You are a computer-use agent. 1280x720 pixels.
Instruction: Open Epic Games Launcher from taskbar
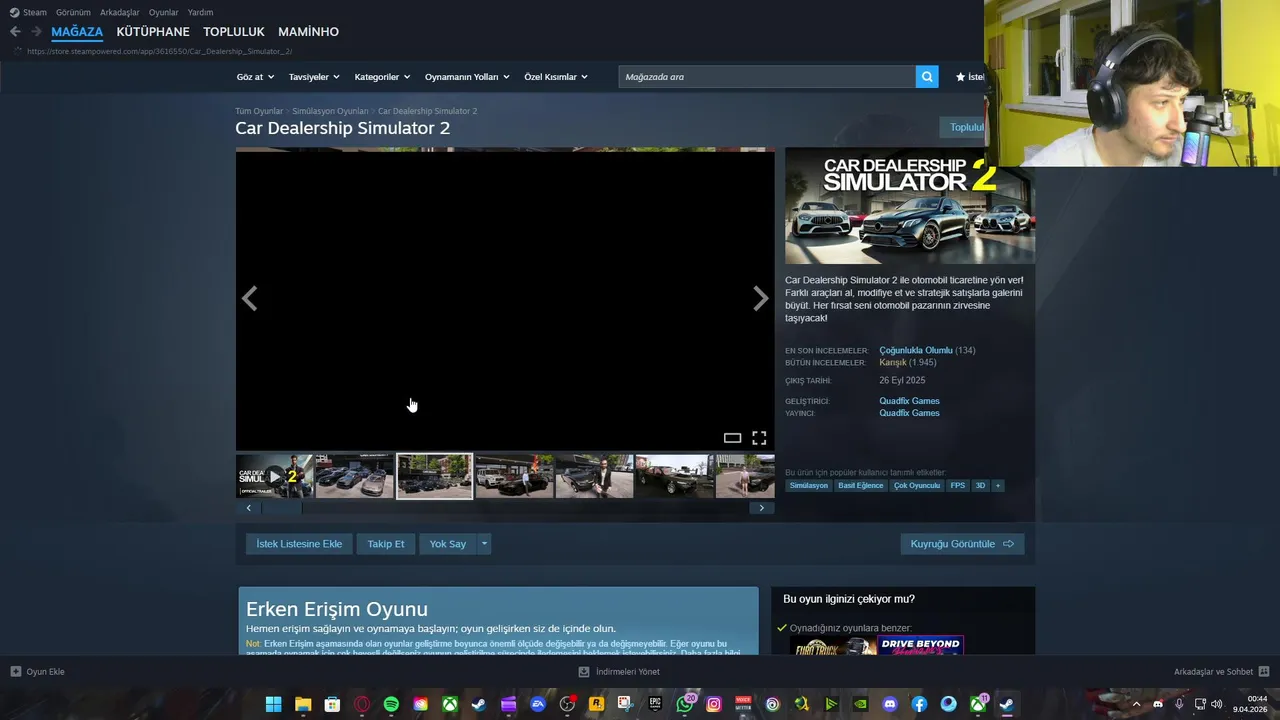coord(655,704)
